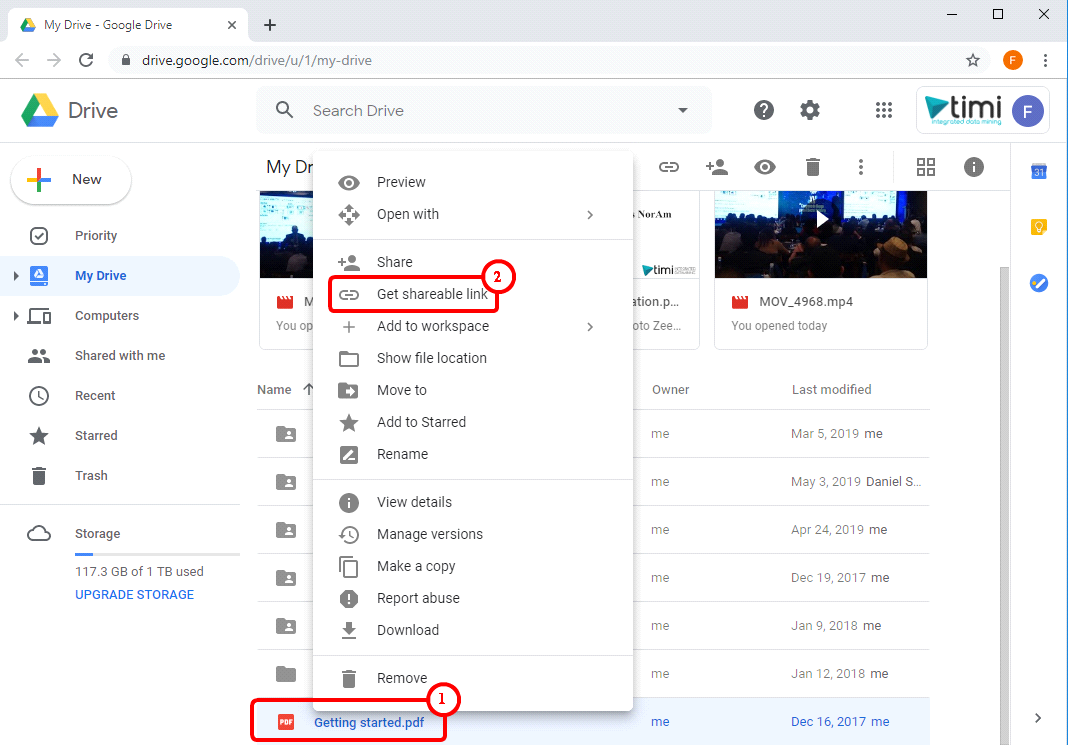Click the share person-add toolbar icon
The image size is (1068, 745).
coord(717,167)
